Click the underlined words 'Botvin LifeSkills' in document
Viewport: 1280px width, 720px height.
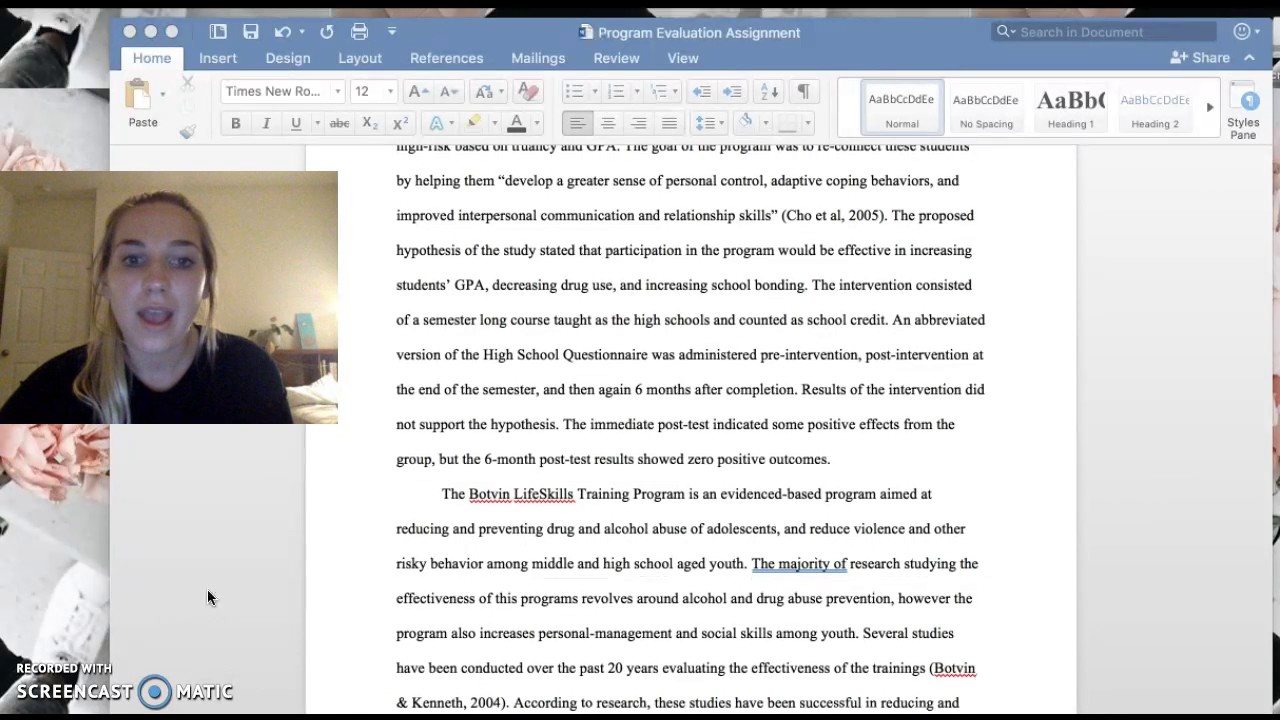pos(521,494)
